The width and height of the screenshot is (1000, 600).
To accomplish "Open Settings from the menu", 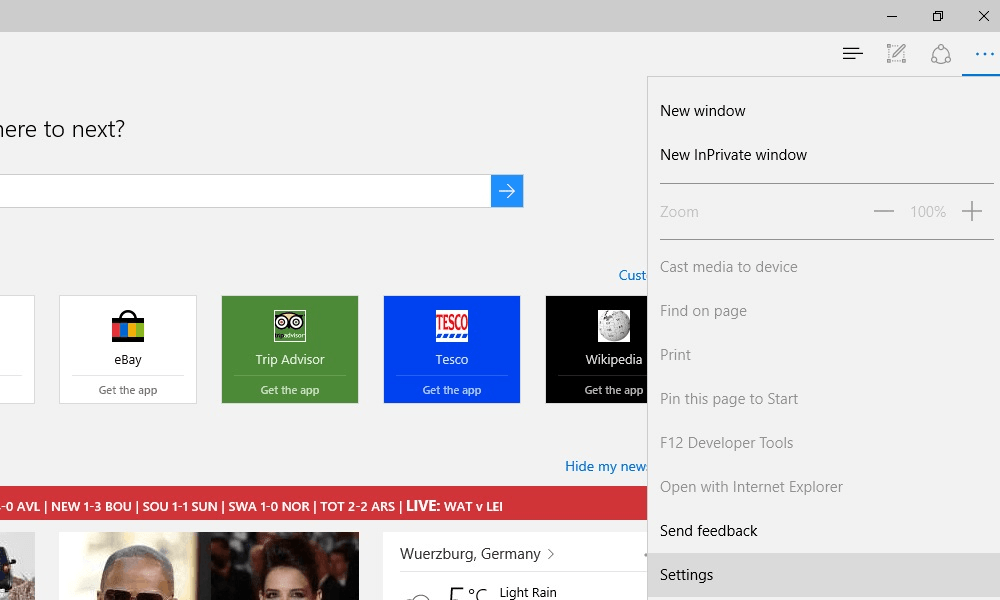I will pos(687,575).
